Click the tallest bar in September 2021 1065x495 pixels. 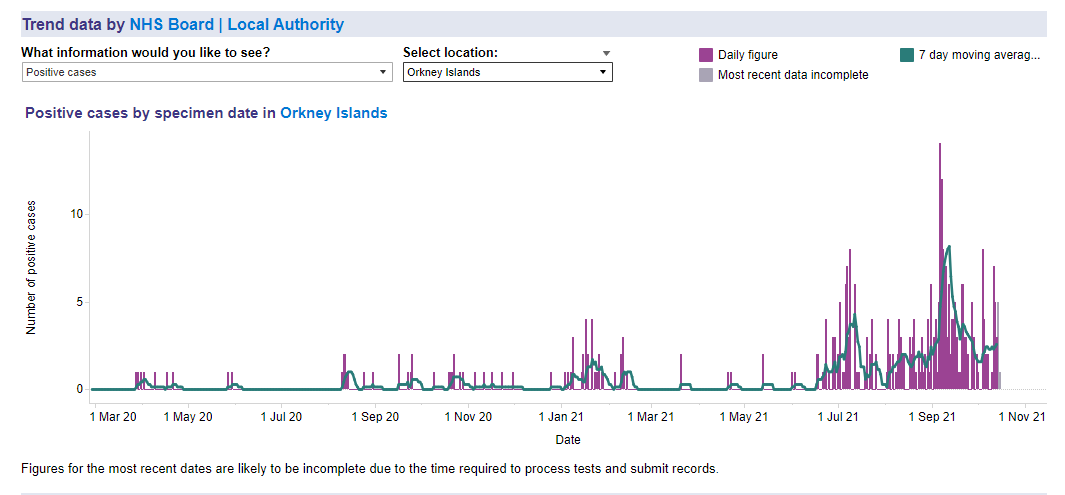(x=939, y=265)
